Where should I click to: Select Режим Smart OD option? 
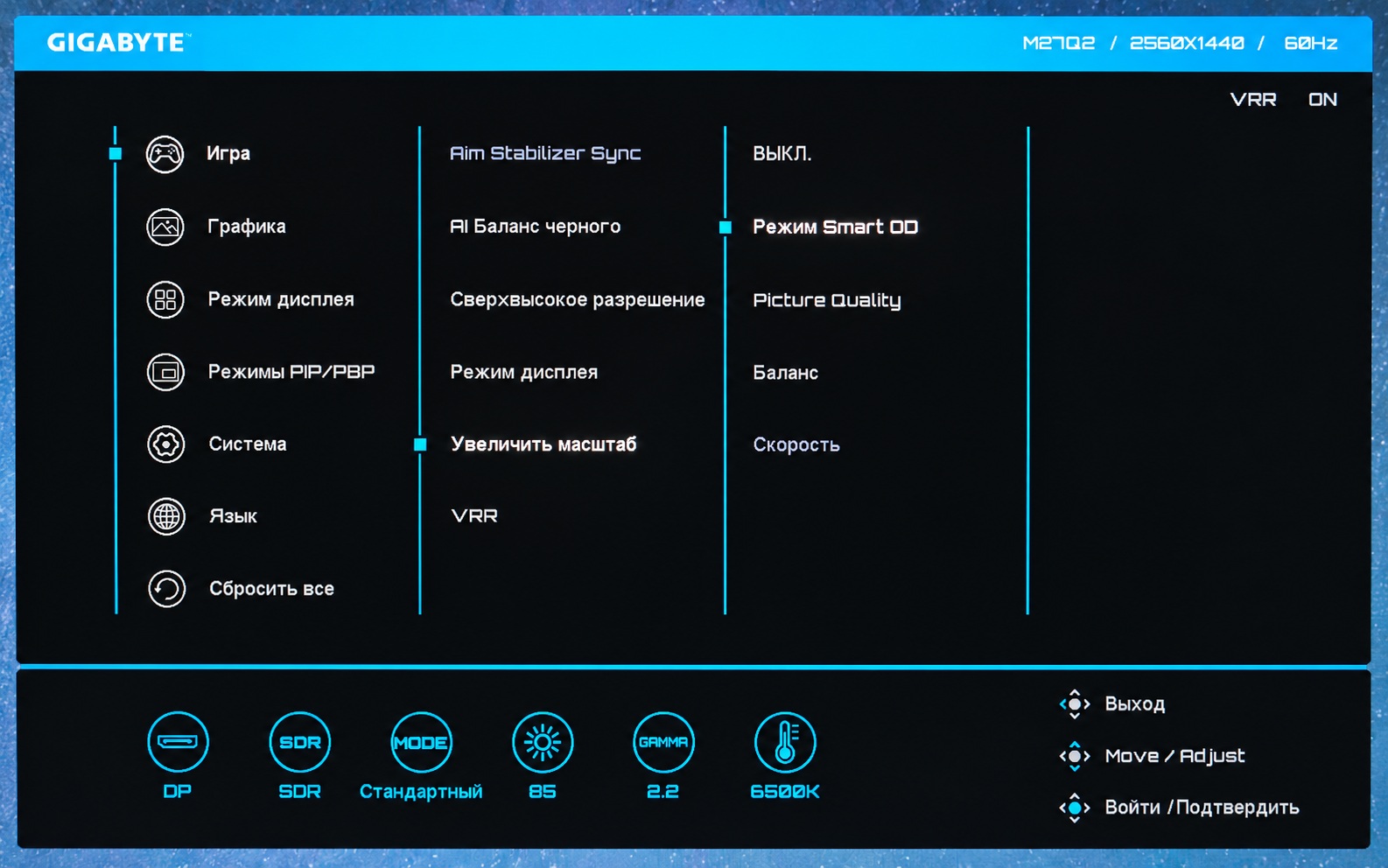click(835, 227)
